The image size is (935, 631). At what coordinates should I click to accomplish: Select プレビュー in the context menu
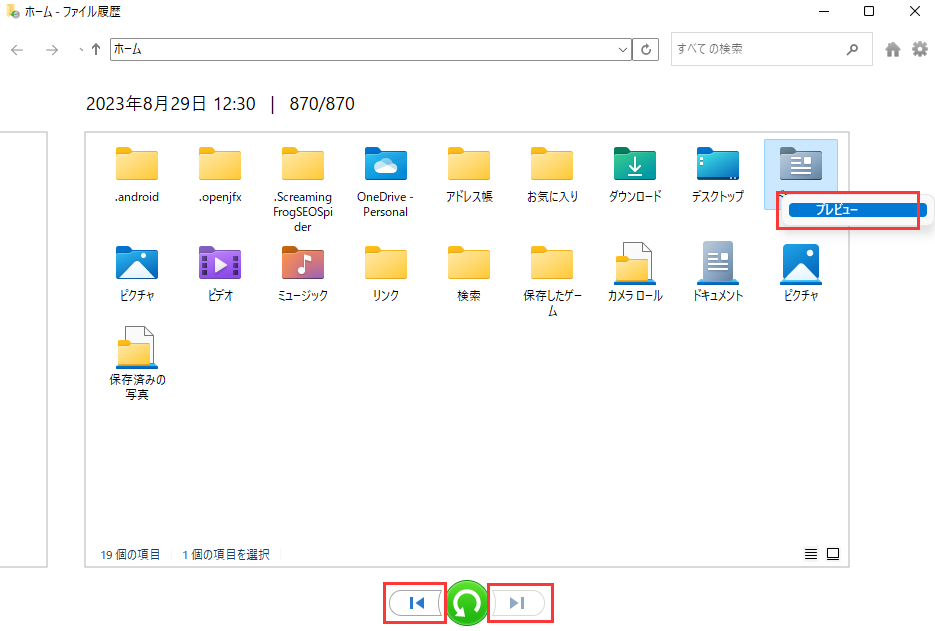click(x=850, y=210)
